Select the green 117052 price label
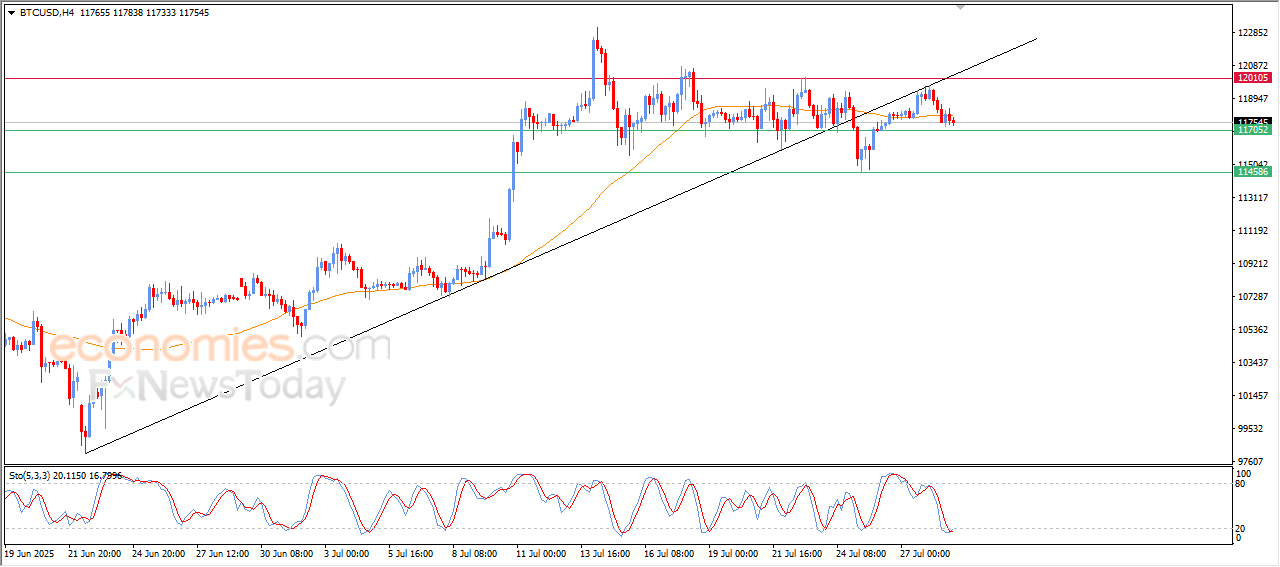 [x=1252, y=130]
